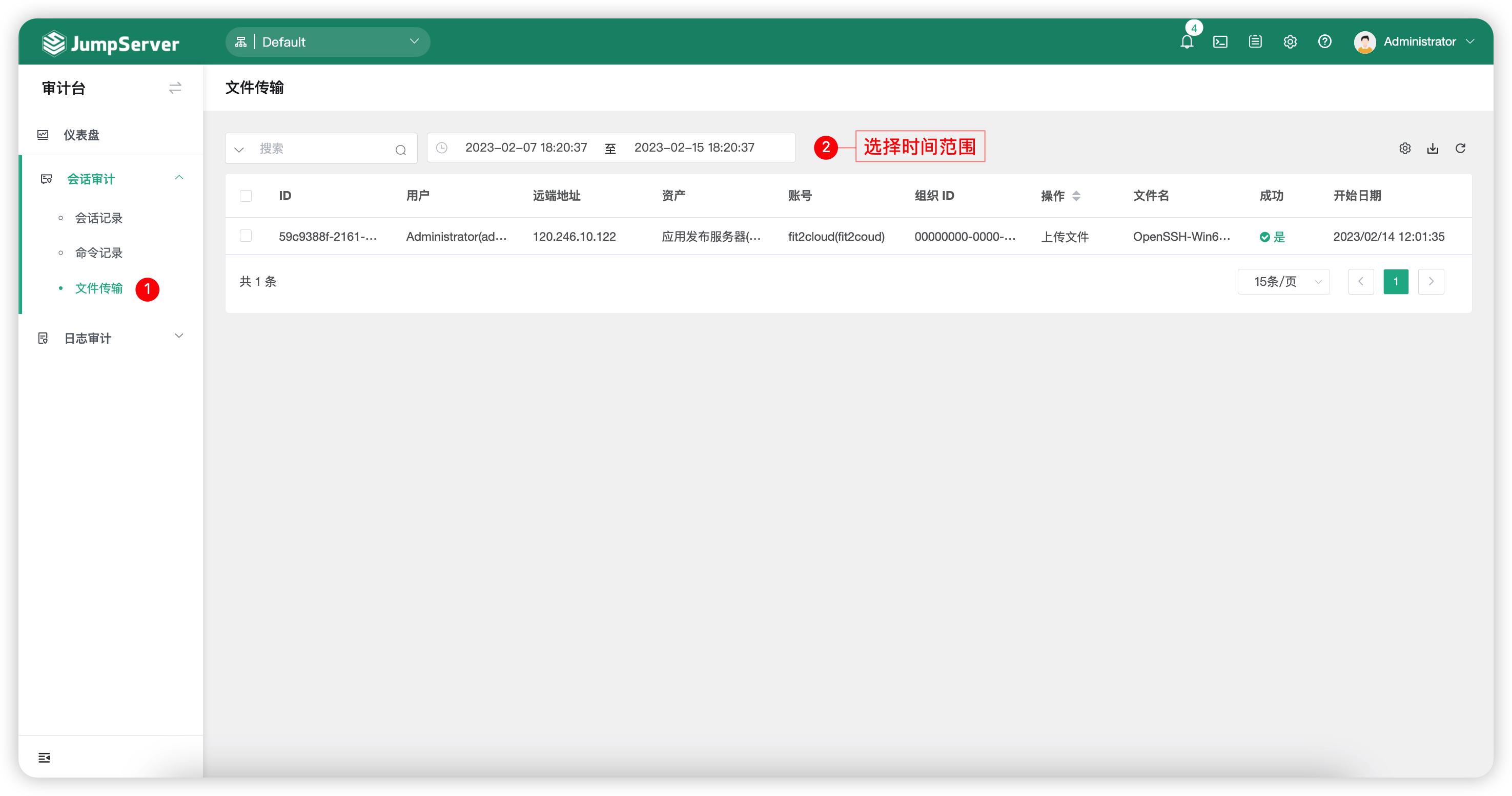Open 命令记录 submenu item
Viewport: 1512px width, 796px height.
pyautogui.click(x=98, y=253)
